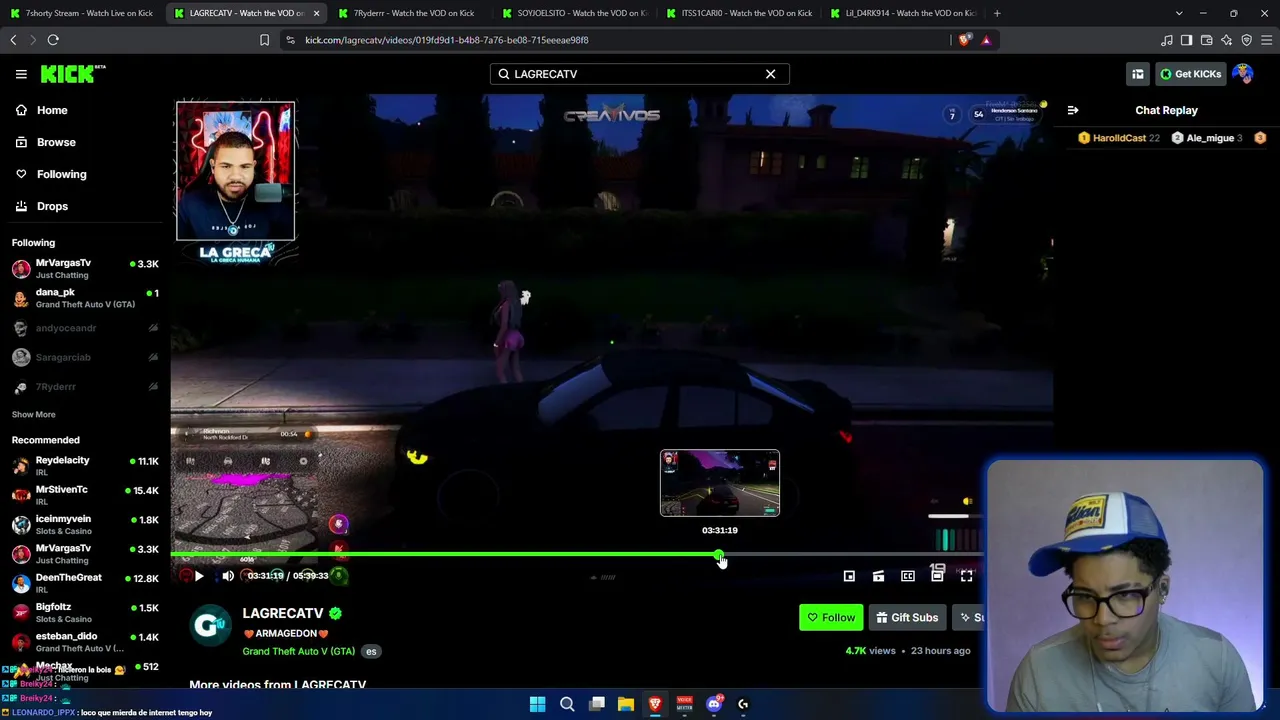Viewport: 1280px width, 720px height.
Task: Go to the Kick logo homepage
Action: tap(72, 74)
